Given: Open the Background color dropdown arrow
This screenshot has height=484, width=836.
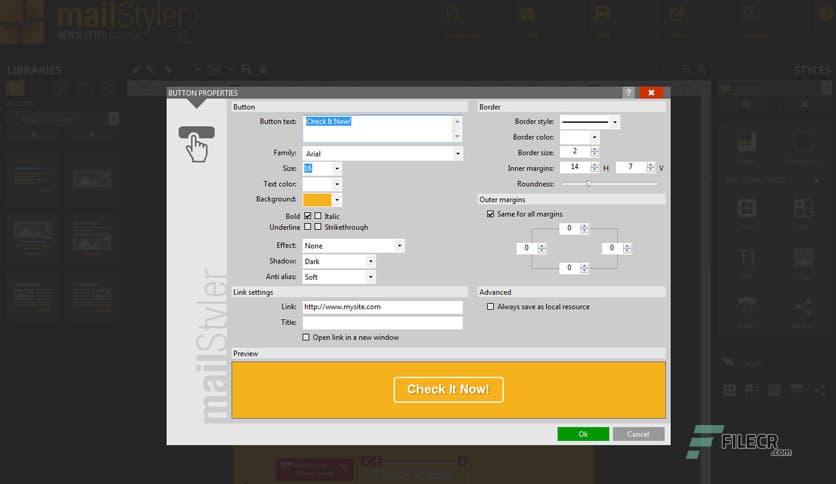Looking at the screenshot, I should coord(337,200).
